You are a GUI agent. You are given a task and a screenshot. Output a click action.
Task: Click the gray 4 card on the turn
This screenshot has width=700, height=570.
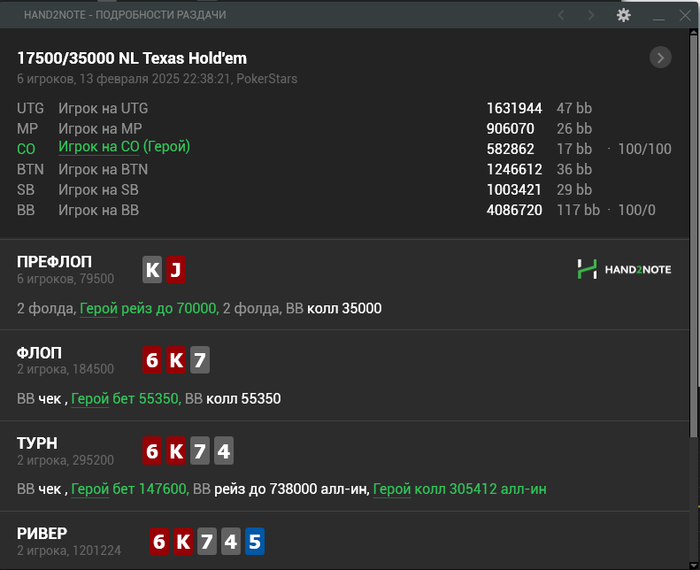(x=224, y=451)
